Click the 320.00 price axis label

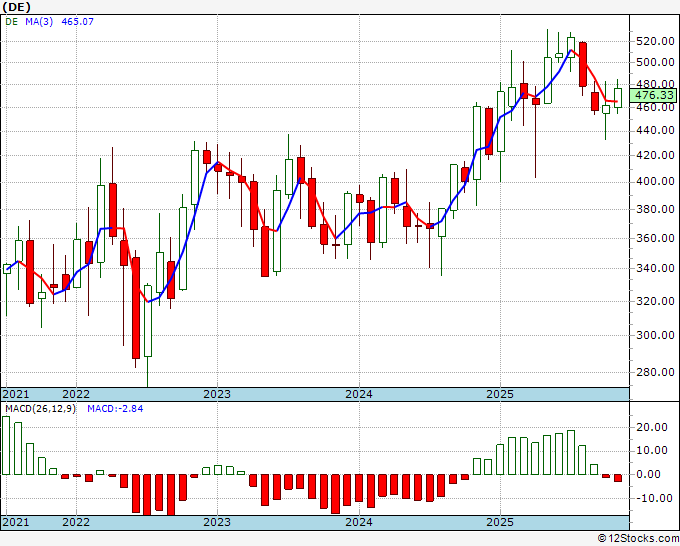coord(655,301)
